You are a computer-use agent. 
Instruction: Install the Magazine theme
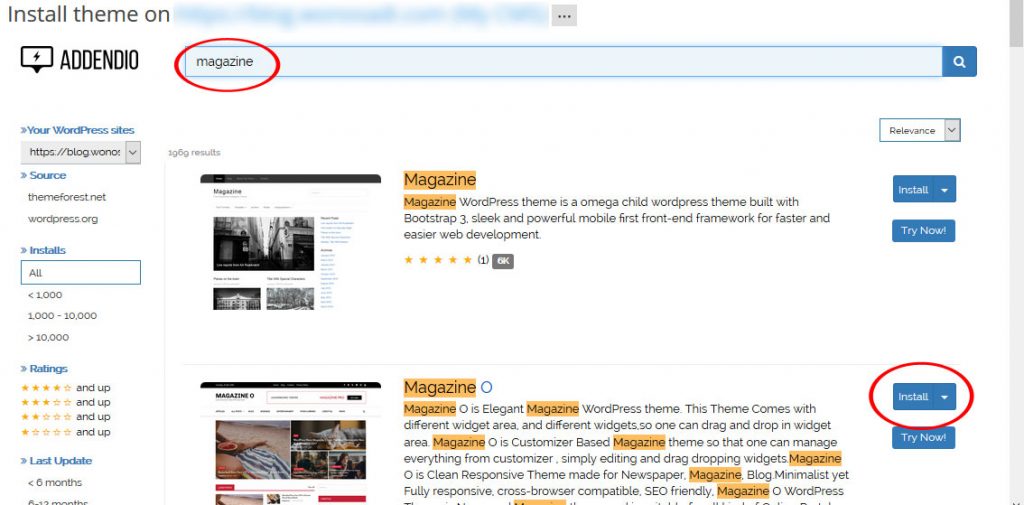pyautogui.click(x=913, y=189)
